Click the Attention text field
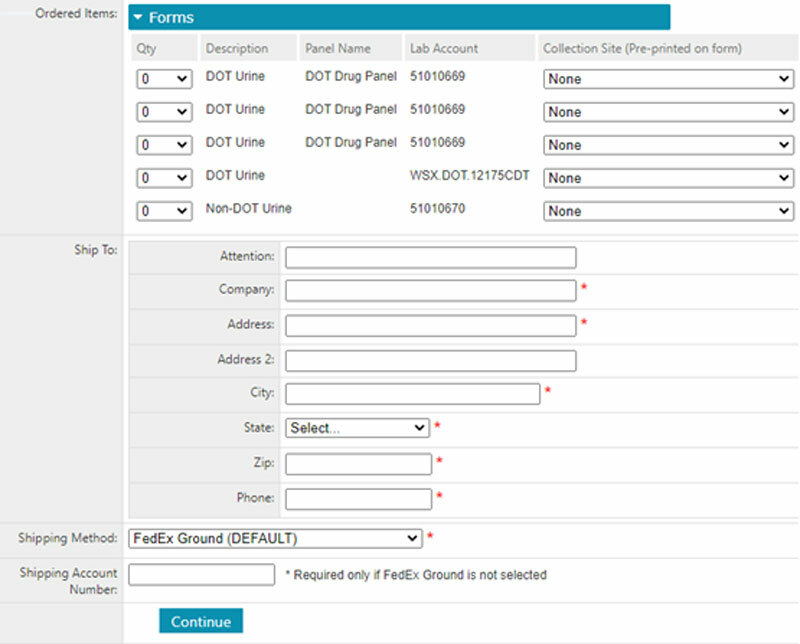This screenshot has height=644, width=800. [x=430, y=258]
